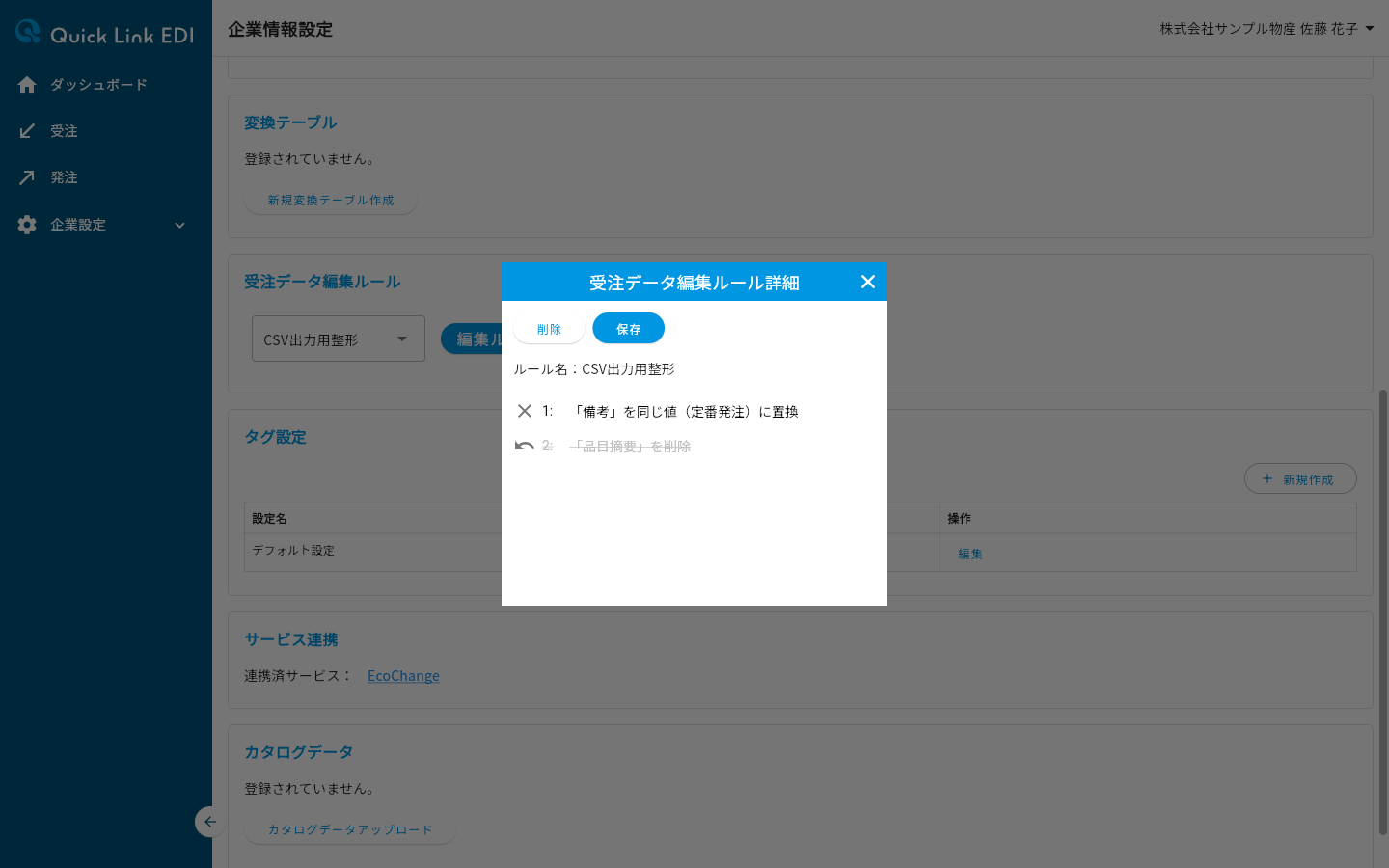Click the サービス連携 section heading

pyautogui.click(x=291, y=639)
